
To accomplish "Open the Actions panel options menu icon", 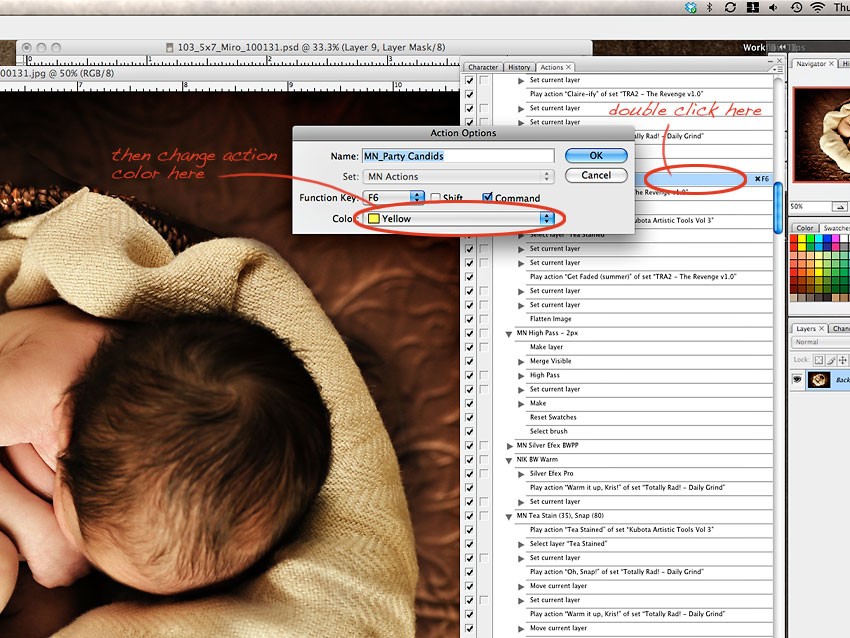I will pos(778,69).
